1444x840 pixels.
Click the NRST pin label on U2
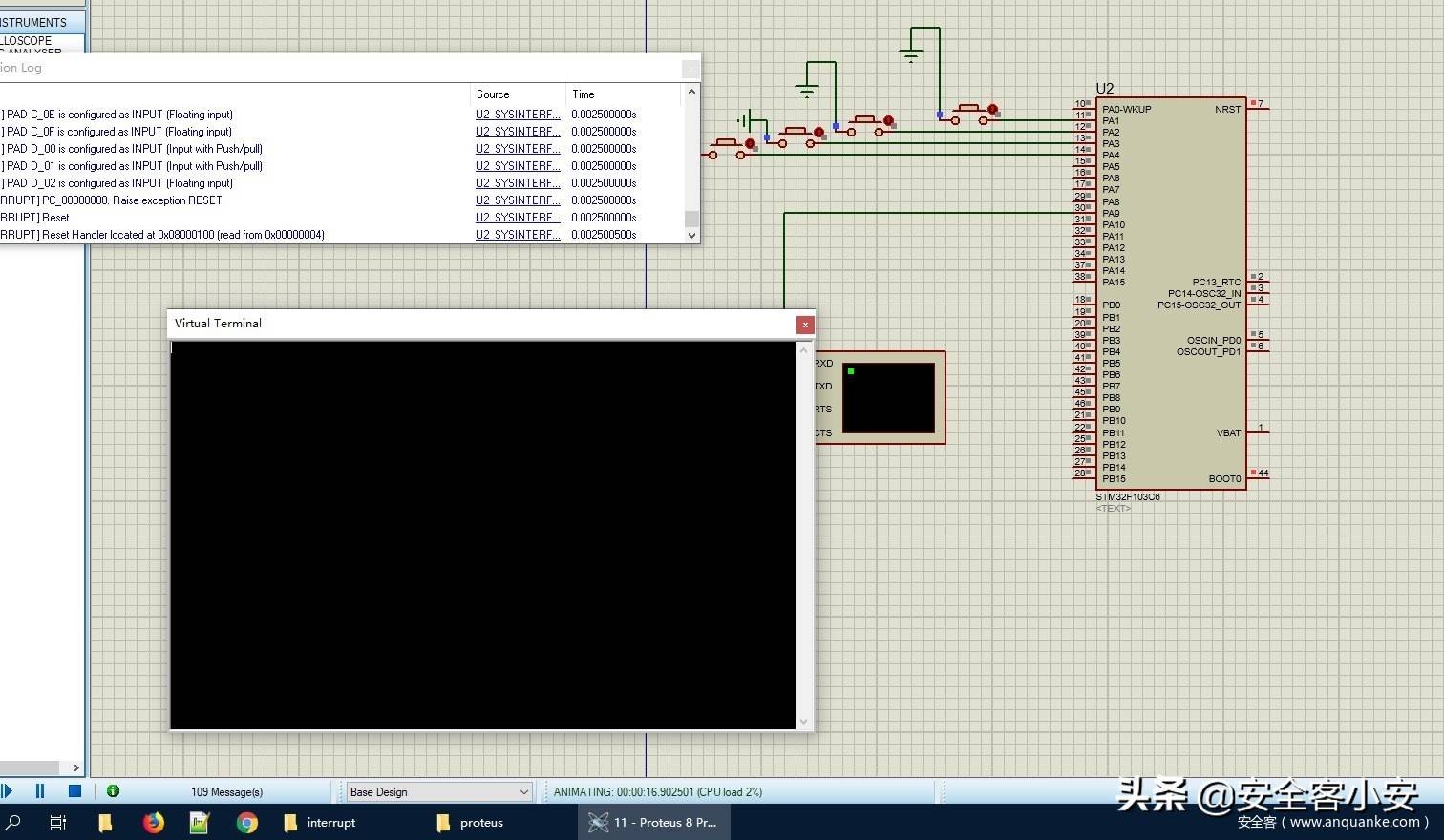(1227, 109)
